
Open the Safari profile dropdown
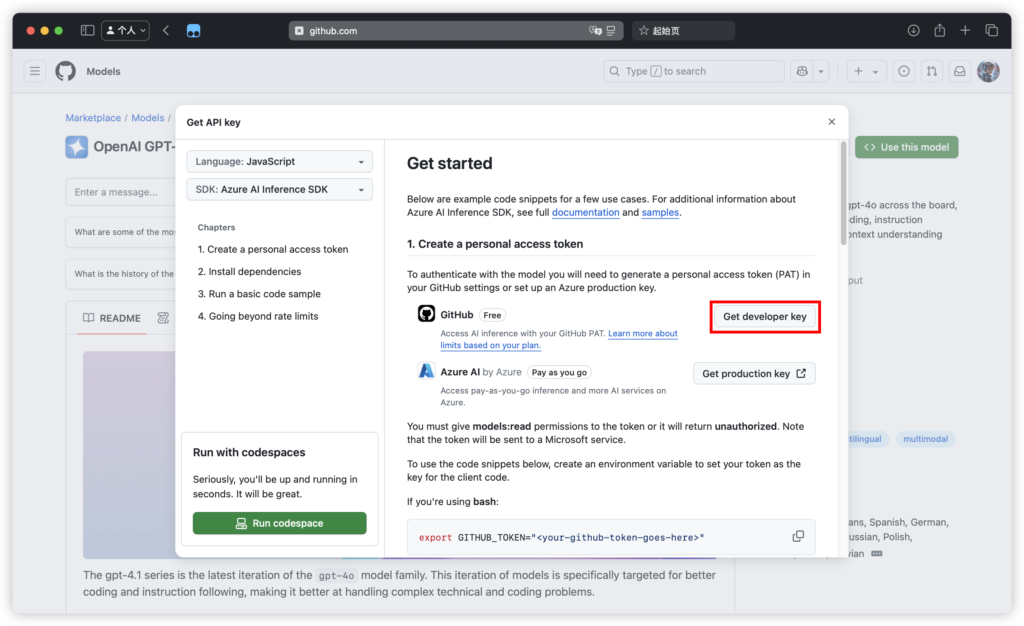(125, 30)
